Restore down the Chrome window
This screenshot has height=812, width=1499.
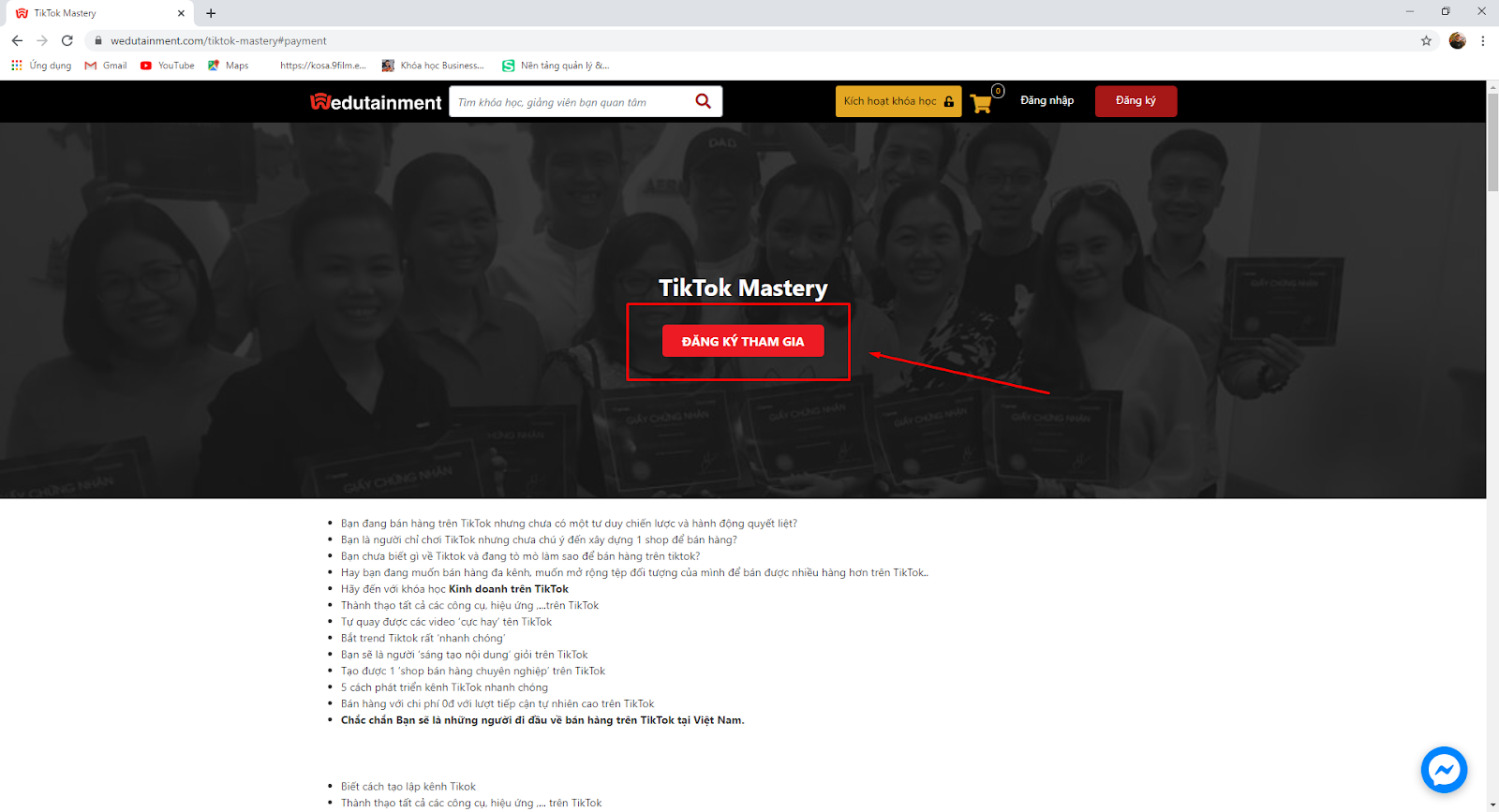[x=1446, y=11]
